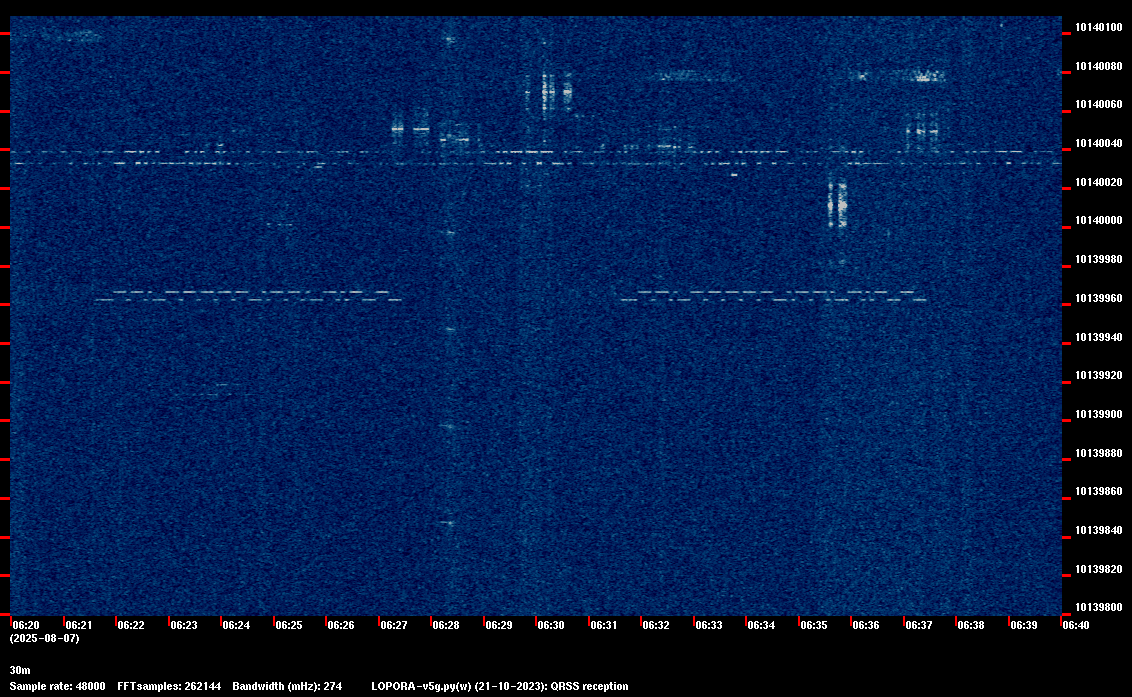Click the 10139980 frequency label

point(1099,259)
